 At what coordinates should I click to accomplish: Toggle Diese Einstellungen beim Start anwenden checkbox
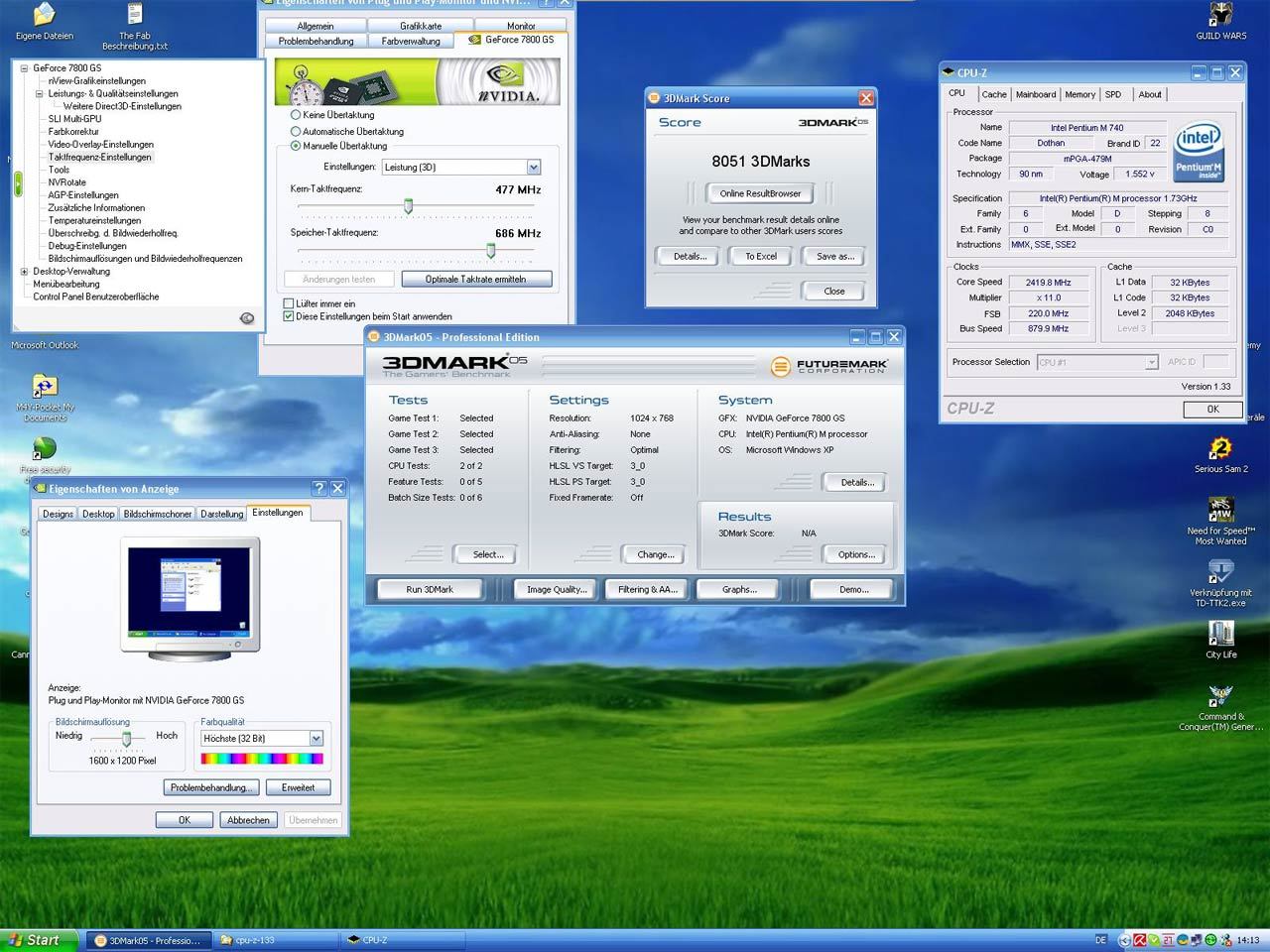tap(289, 316)
